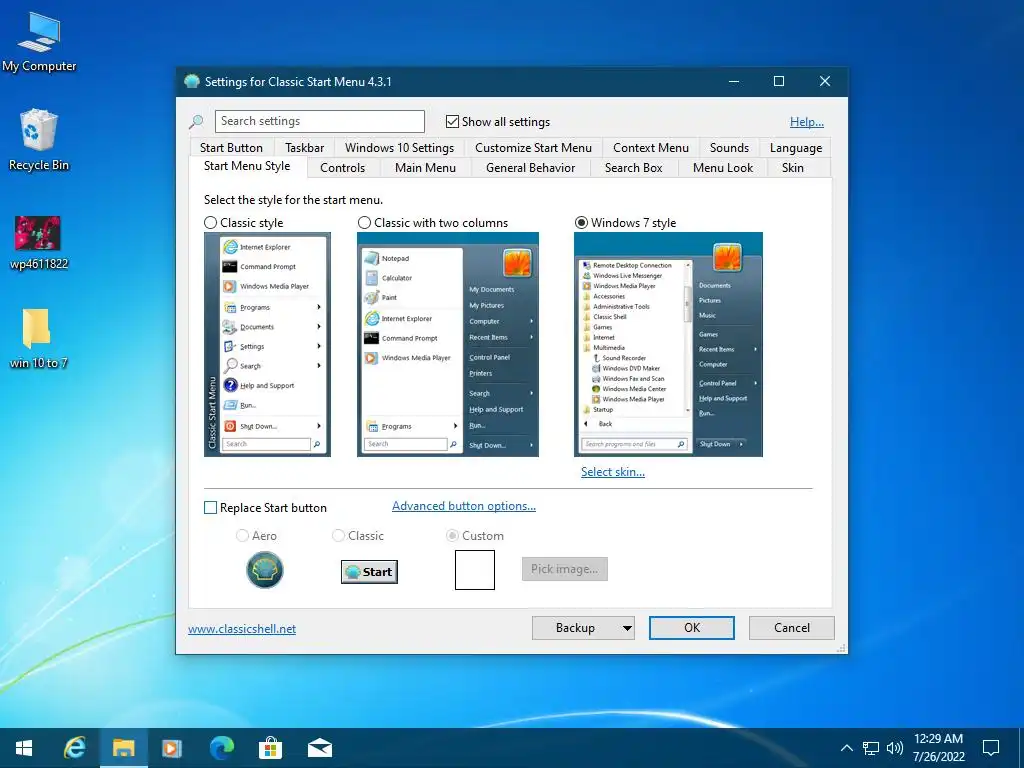Click the volume speaker tray icon
Viewport: 1024px width, 768px height.
(x=895, y=748)
